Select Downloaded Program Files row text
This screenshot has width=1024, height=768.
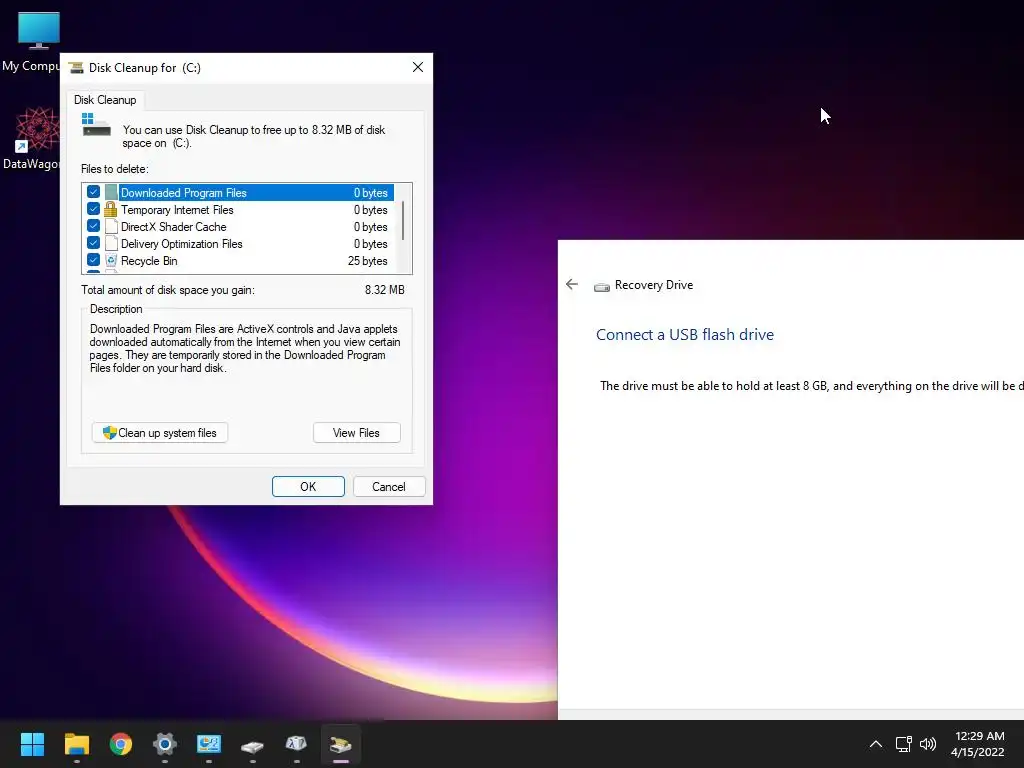click(184, 193)
